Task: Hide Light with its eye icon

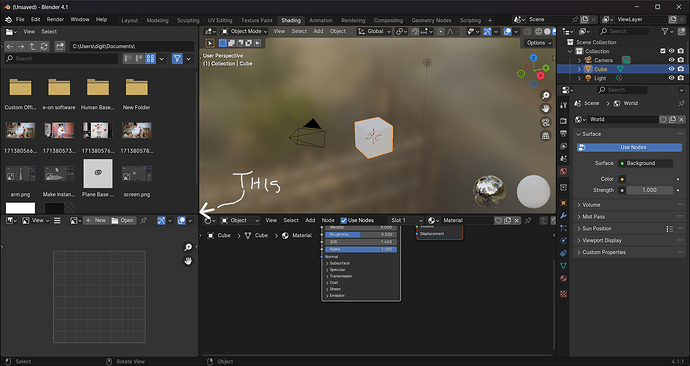Action: coord(672,78)
